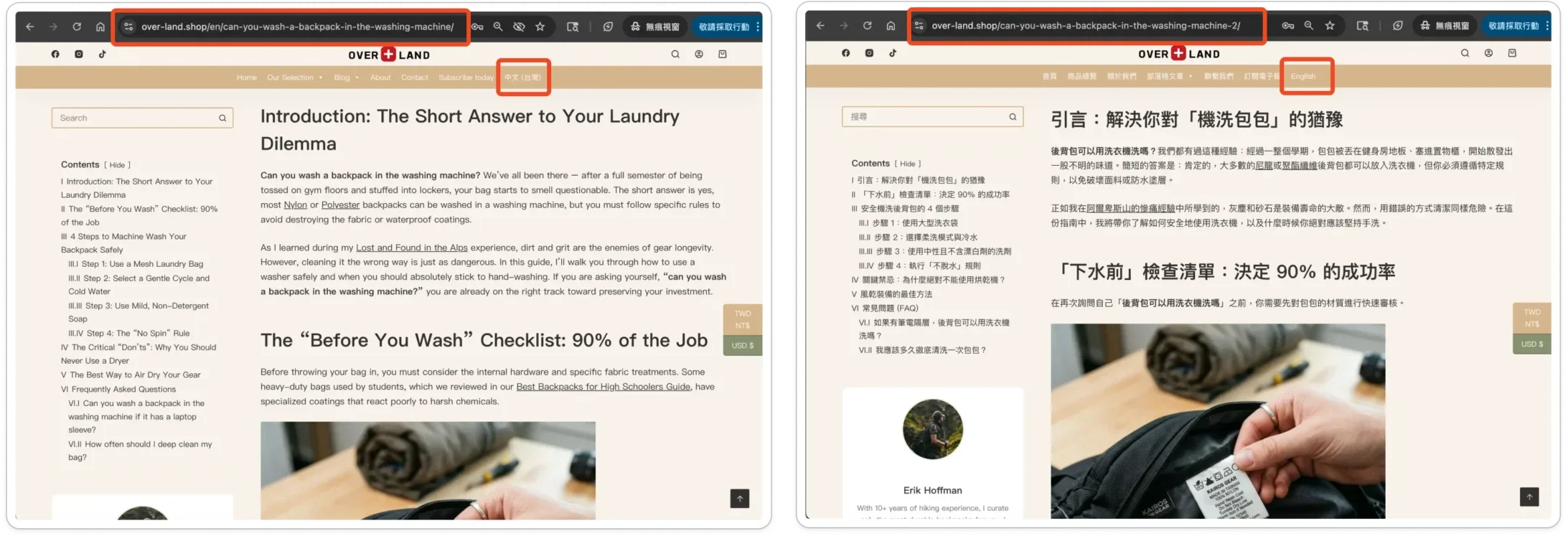Switch language to 中文 (台灣)

[522, 77]
